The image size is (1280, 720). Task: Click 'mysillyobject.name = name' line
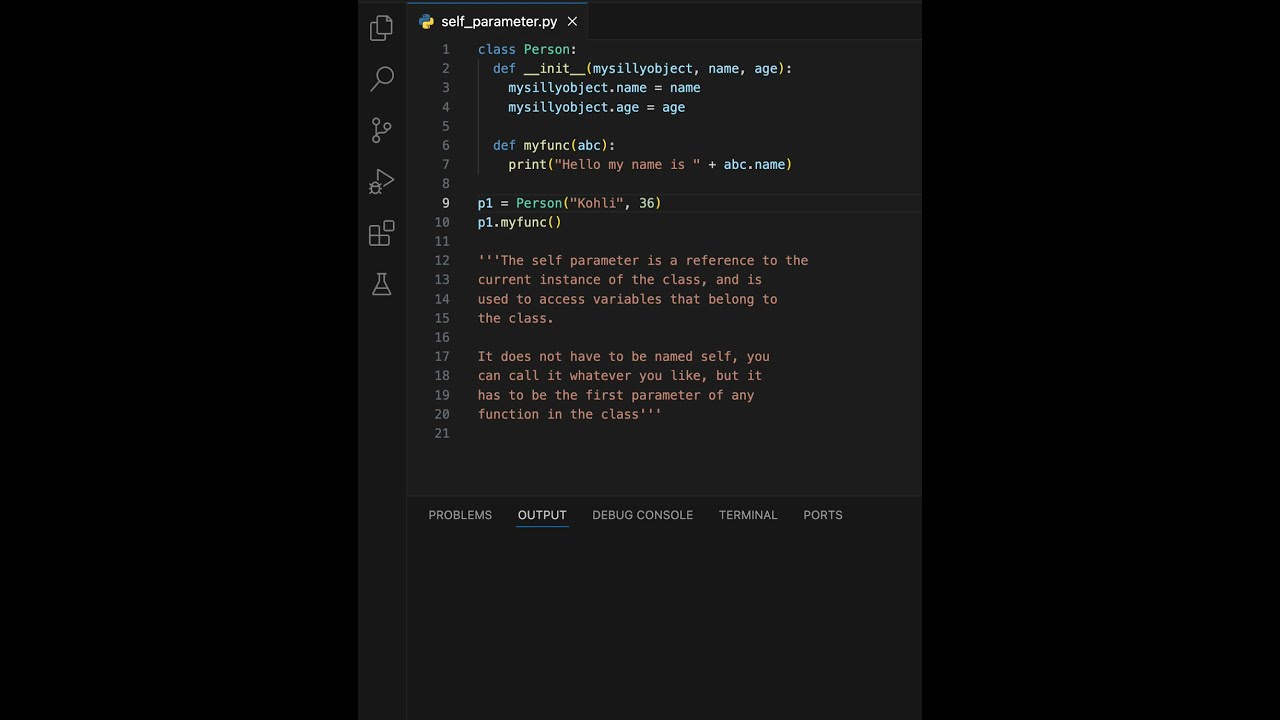[604, 88]
